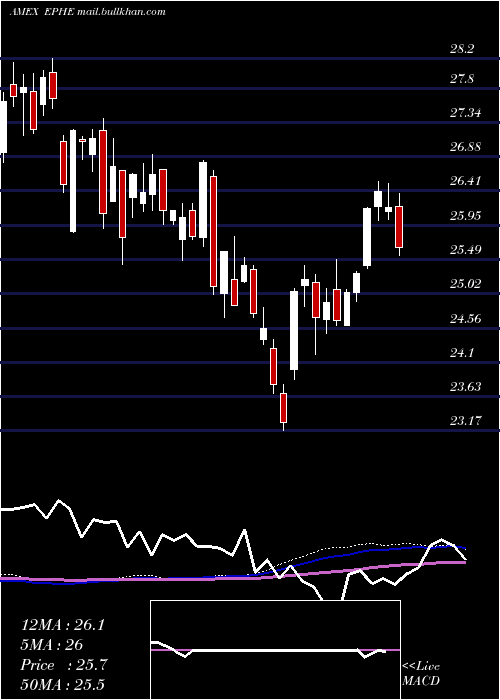Image resolution: width=500 pixels, height=700 pixels.
Task: Click the AMEX EPHE chart title
Action: click(x=88, y=12)
